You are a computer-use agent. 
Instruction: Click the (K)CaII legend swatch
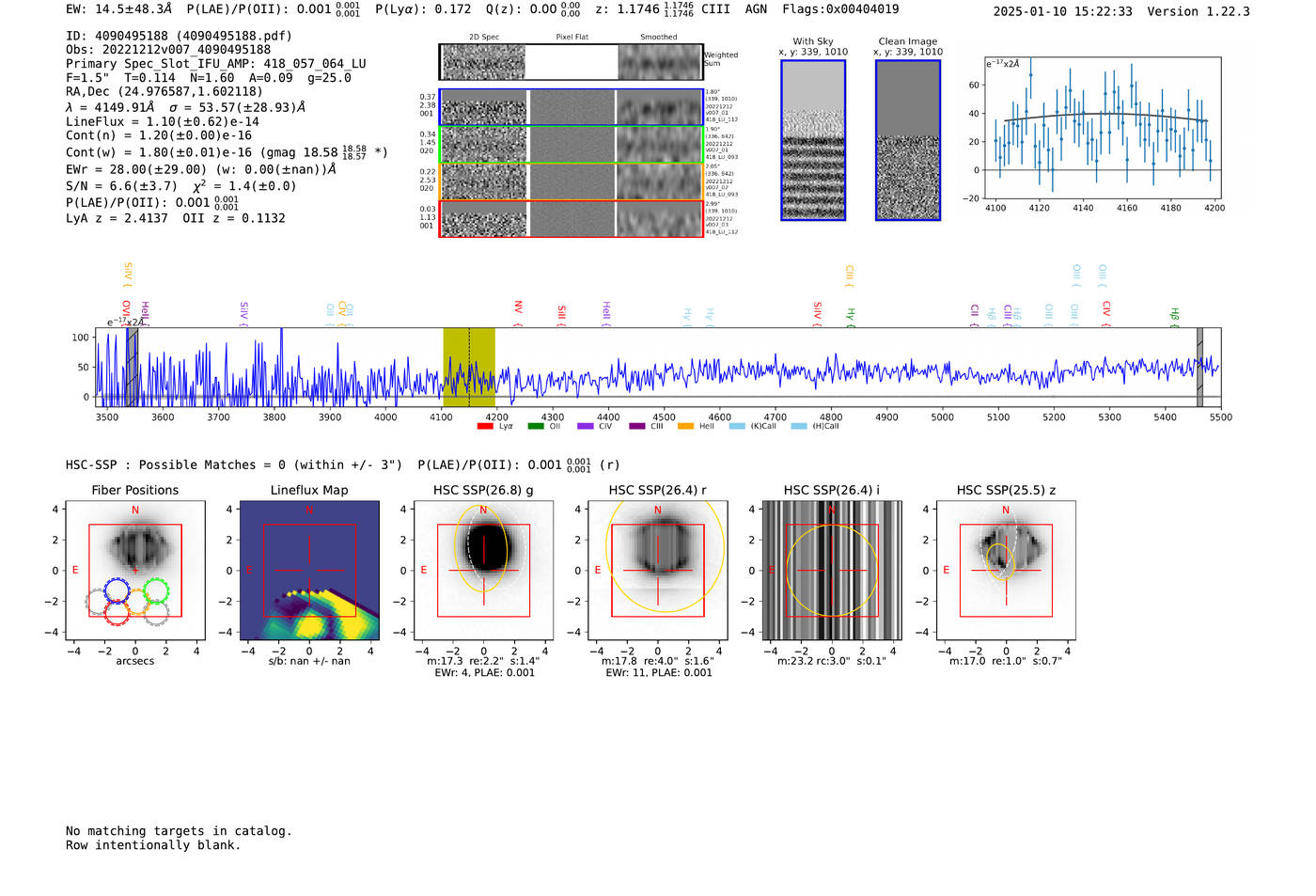click(x=737, y=427)
